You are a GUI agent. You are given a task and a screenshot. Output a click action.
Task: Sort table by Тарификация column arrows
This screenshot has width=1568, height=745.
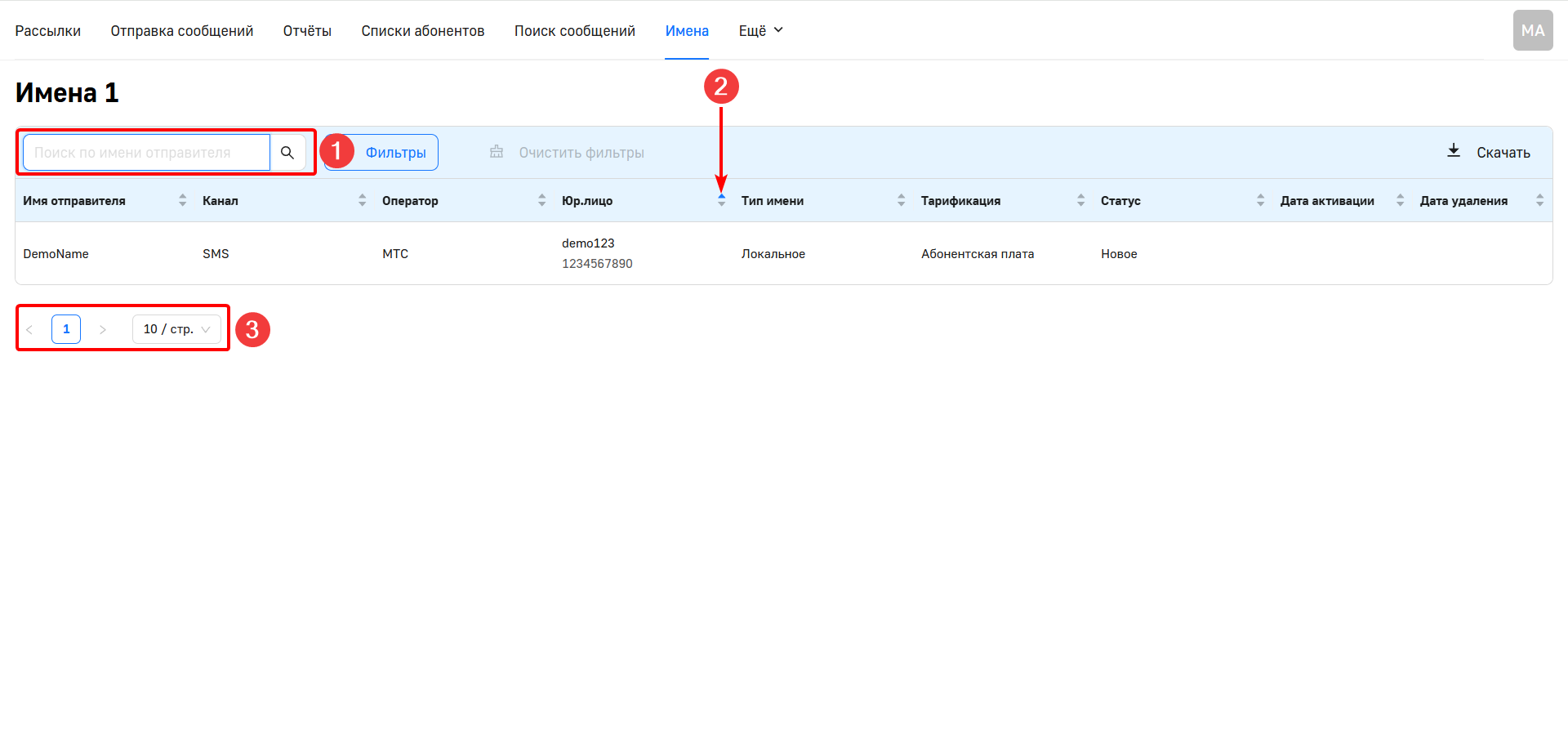pos(1080,201)
